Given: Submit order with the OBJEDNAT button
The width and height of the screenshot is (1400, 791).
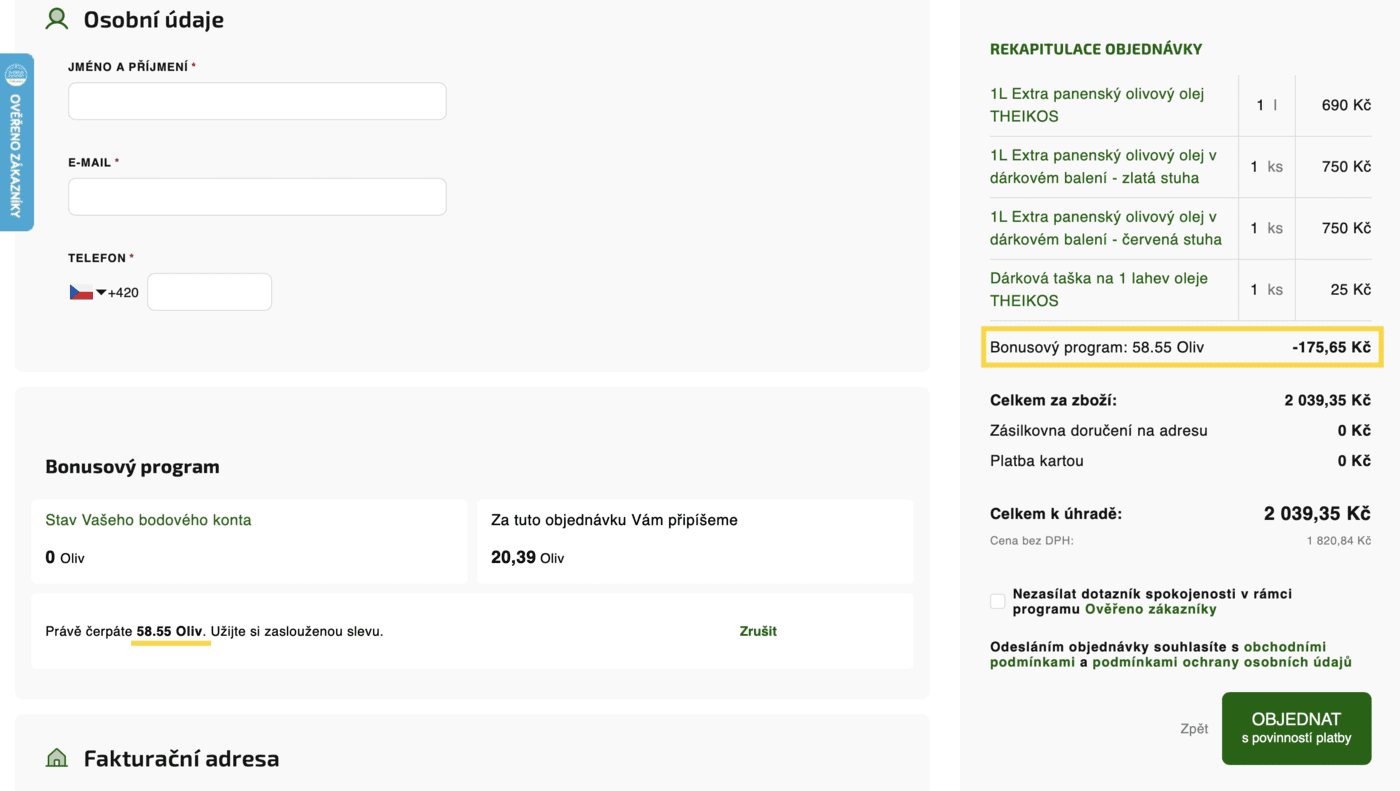Looking at the screenshot, I should click(x=1296, y=728).
